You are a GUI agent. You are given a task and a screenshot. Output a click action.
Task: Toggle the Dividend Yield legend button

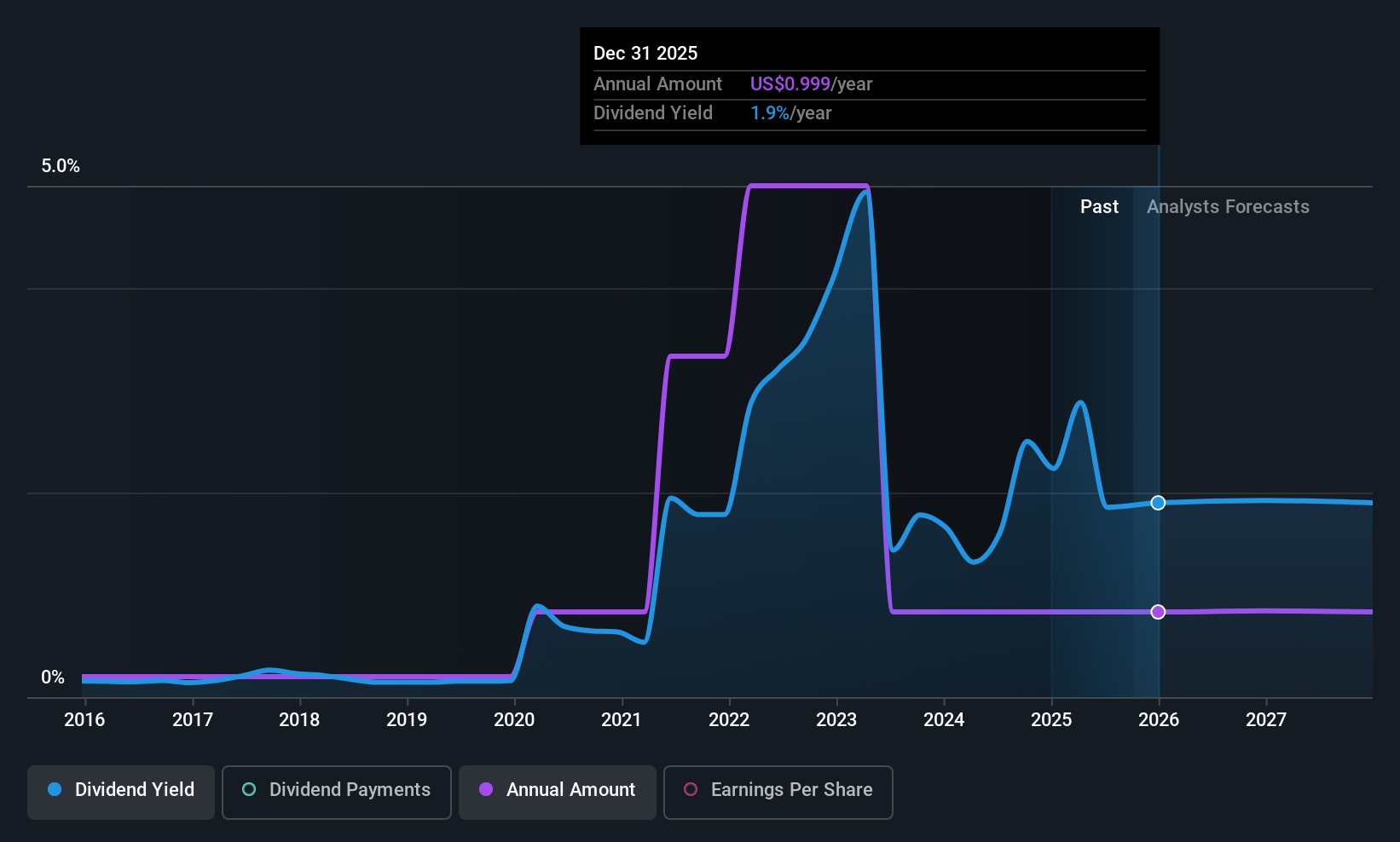point(121,792)
